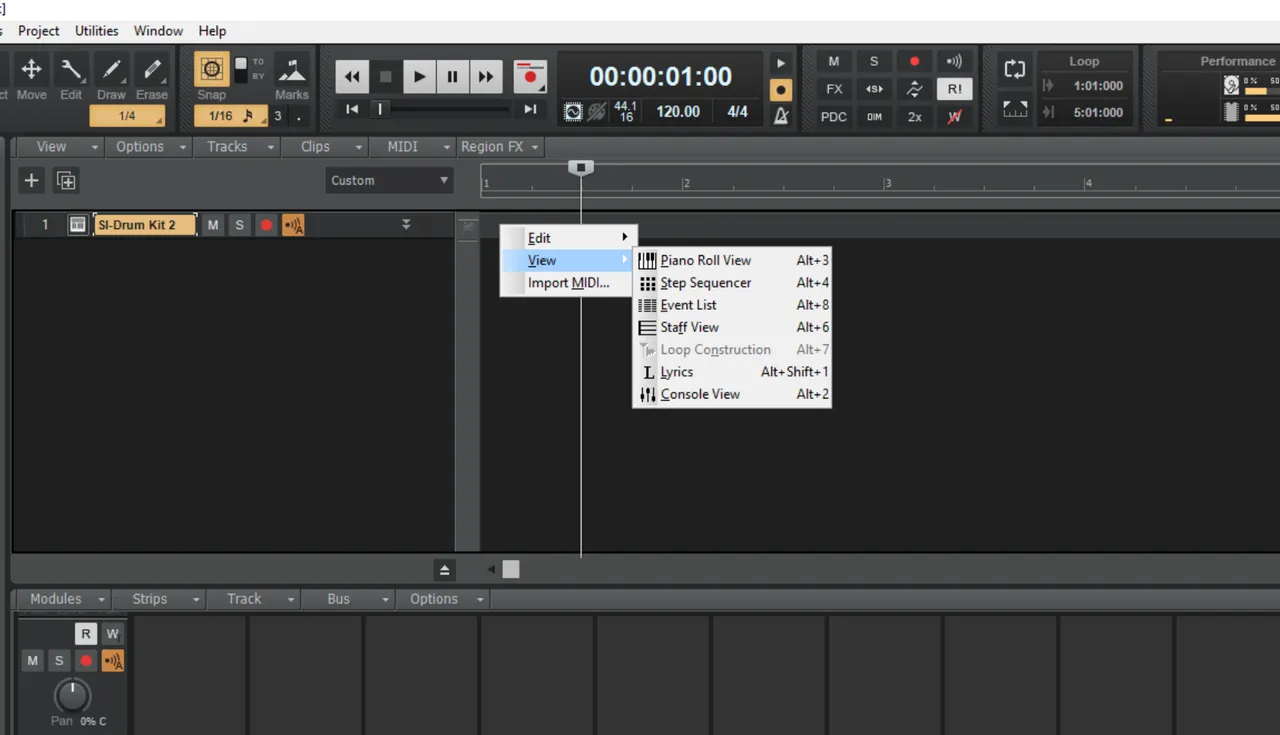Open the Project menu in menu bar

[x=39, y=31]
